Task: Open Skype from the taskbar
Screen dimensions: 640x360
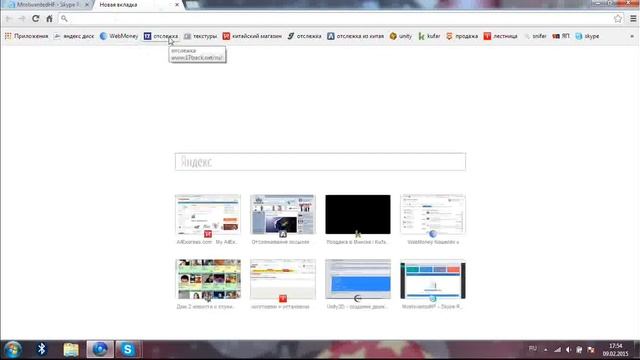Action: point(128,349)
